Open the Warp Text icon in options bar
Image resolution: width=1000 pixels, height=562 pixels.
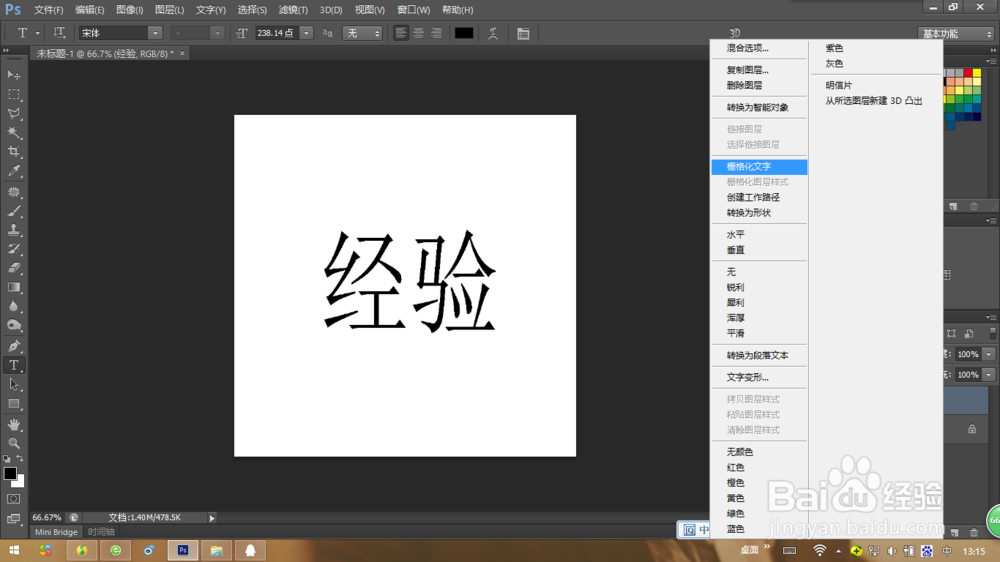[x=493, y=33]
